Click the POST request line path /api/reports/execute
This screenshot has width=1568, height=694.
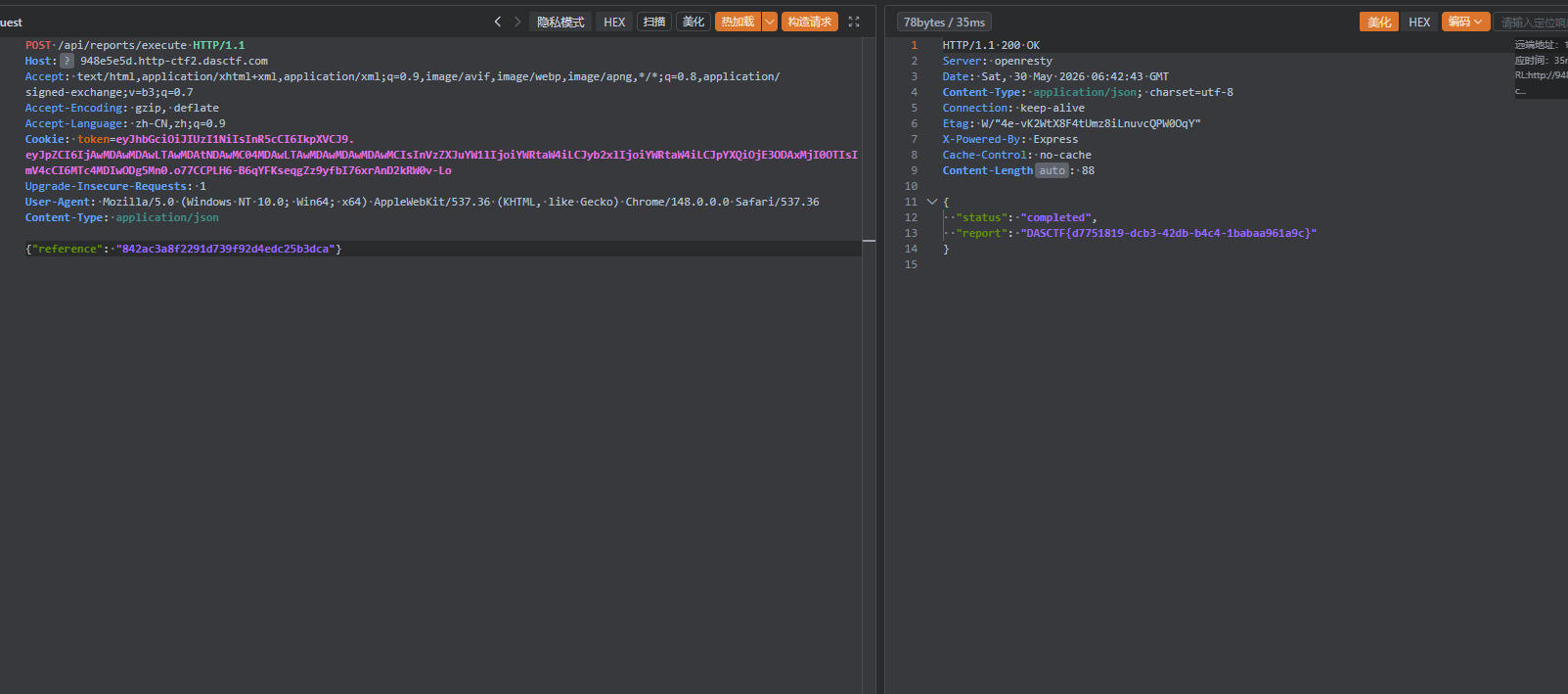122,45
